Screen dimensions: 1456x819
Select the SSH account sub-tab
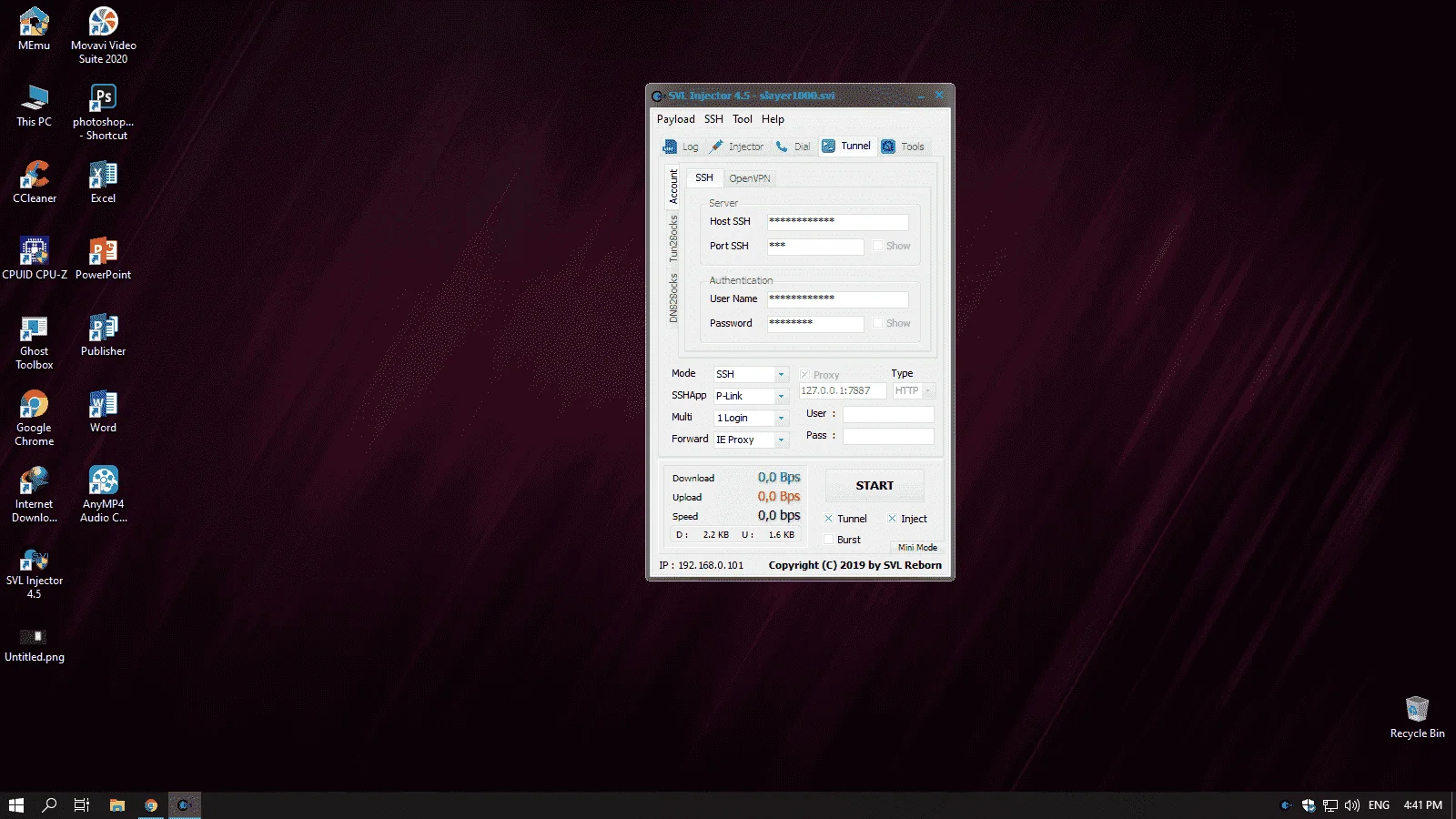(704, 177)
